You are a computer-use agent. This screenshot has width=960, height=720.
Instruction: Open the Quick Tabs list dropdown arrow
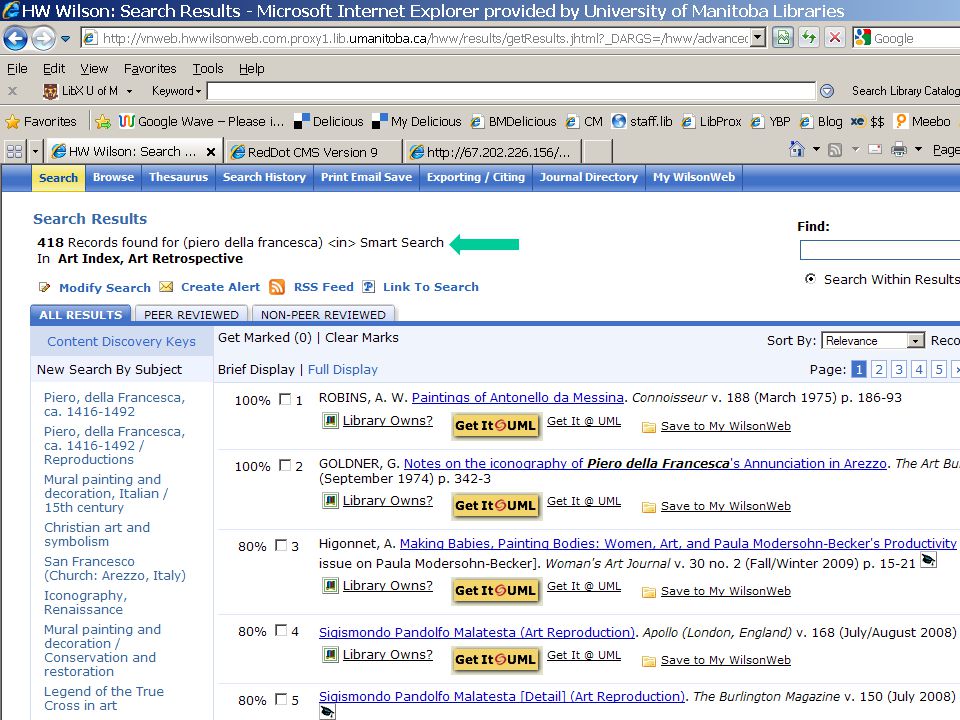[x=36, y=151]
